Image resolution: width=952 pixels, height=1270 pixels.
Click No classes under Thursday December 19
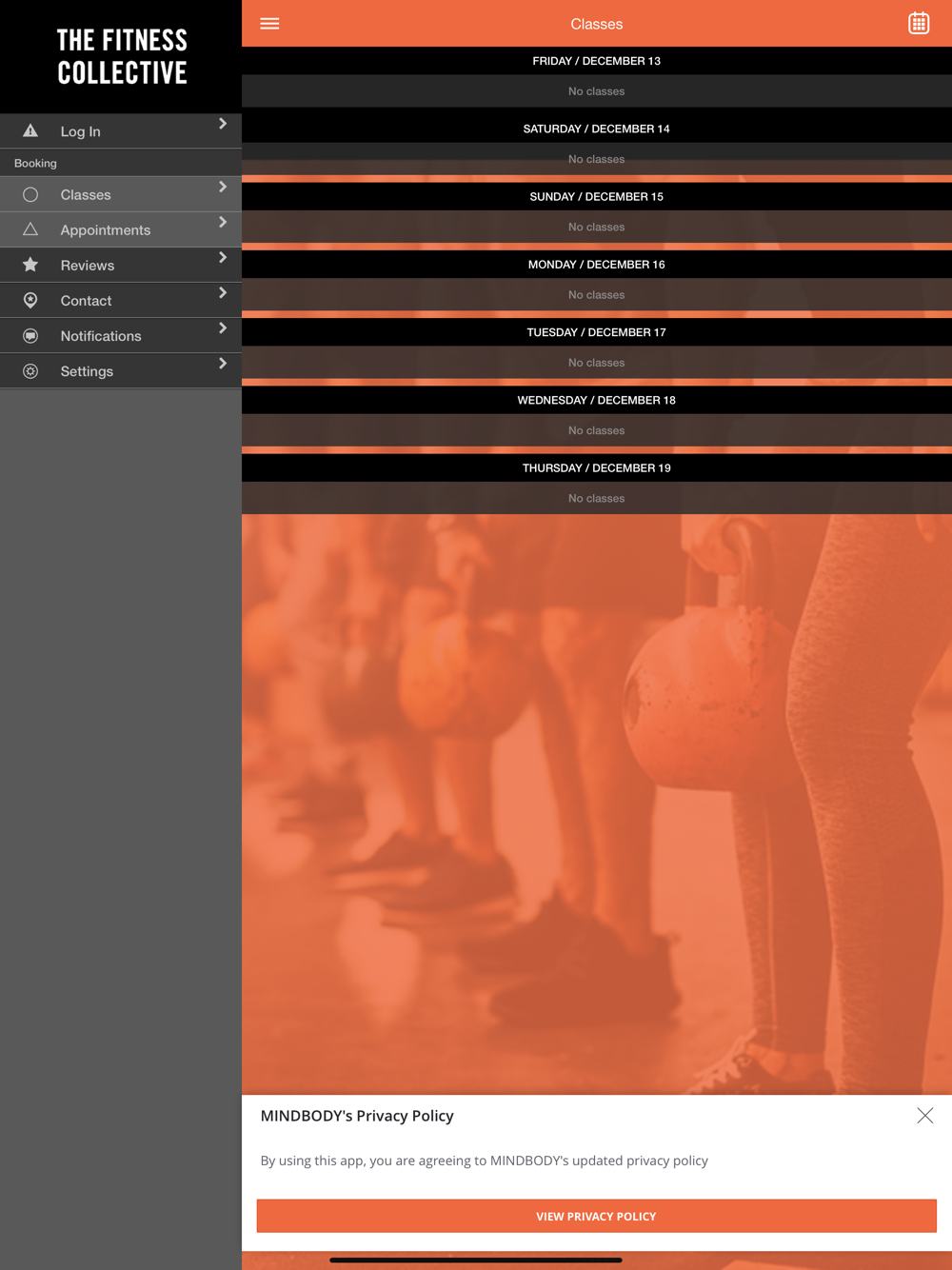(597, 498)
